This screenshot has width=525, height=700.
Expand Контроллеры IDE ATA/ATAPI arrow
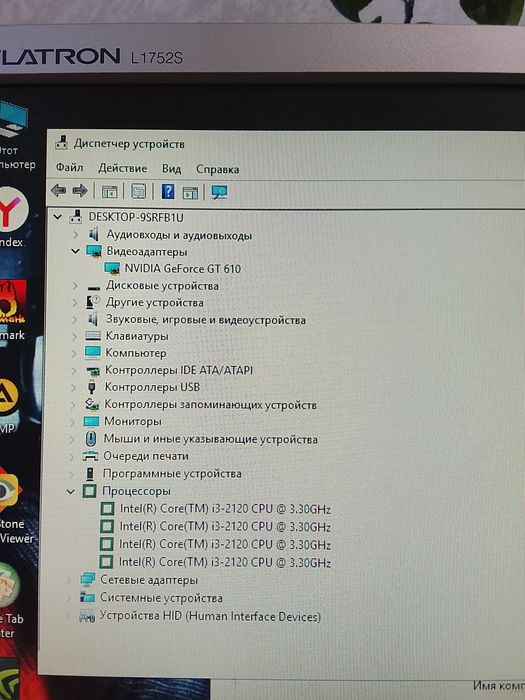(74, 370)
